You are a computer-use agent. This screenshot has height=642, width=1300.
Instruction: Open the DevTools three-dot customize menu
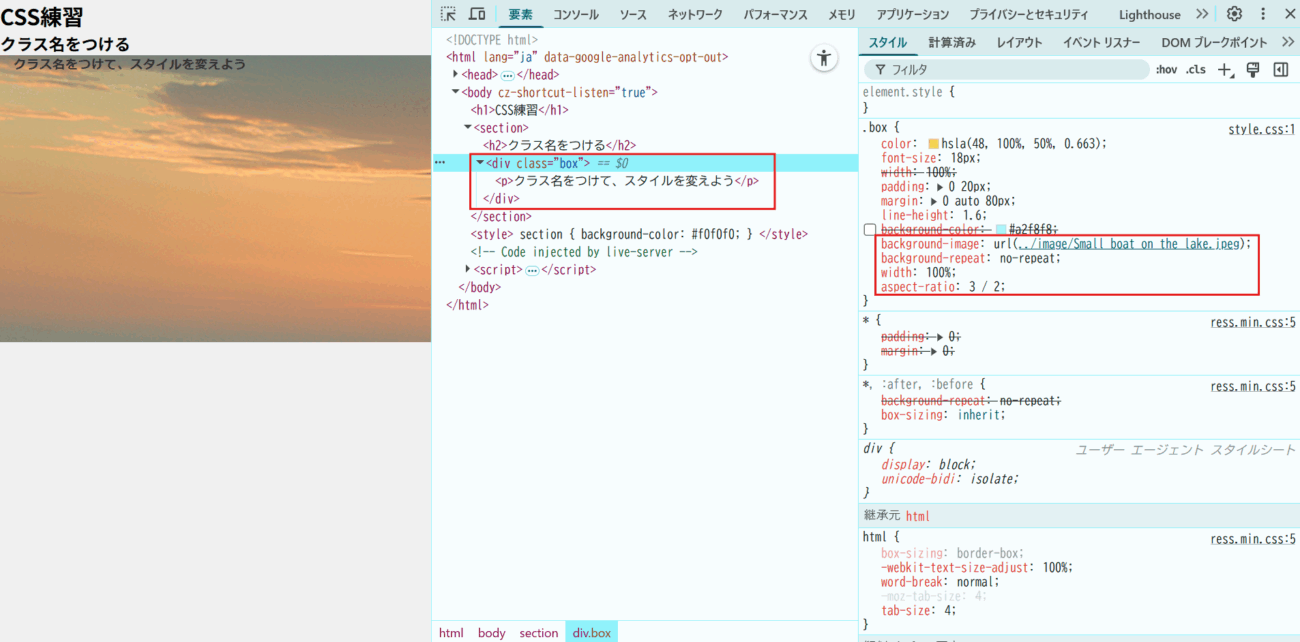(x=1262, y=14)
